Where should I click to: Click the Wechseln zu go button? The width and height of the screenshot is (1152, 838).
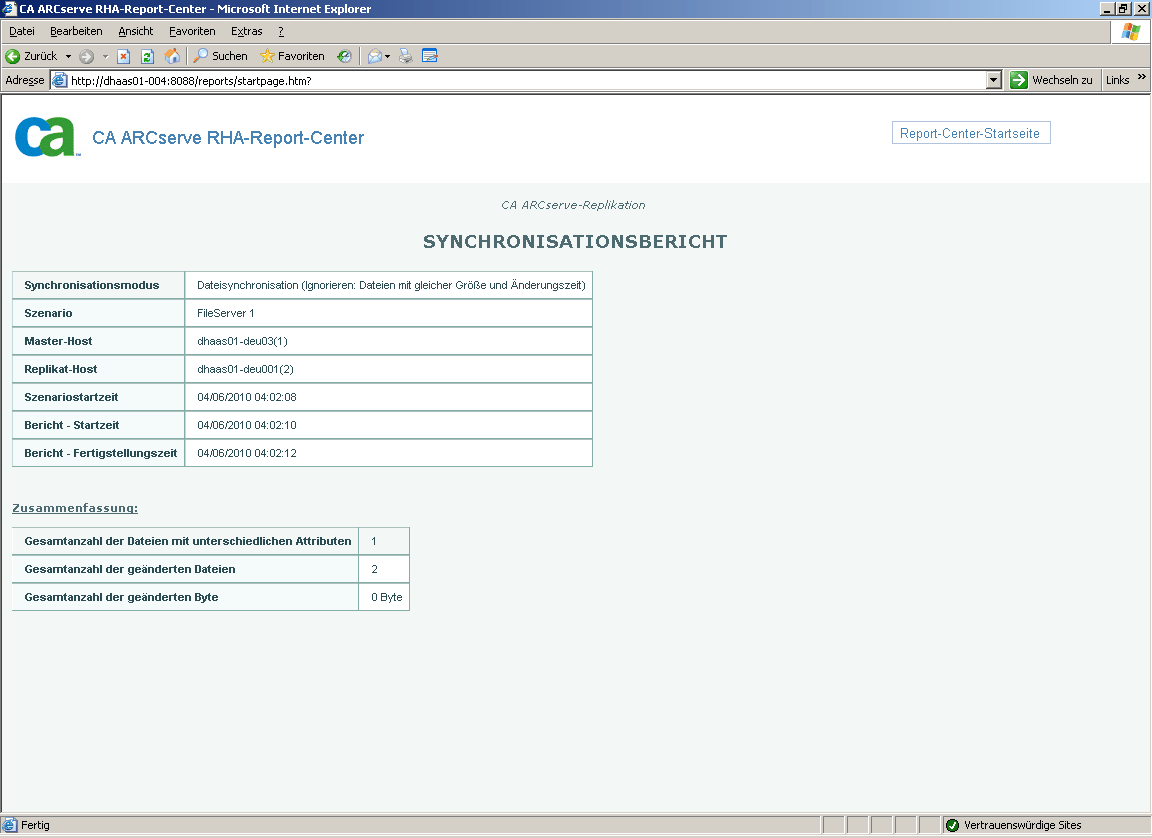[x=1051, y=80]
